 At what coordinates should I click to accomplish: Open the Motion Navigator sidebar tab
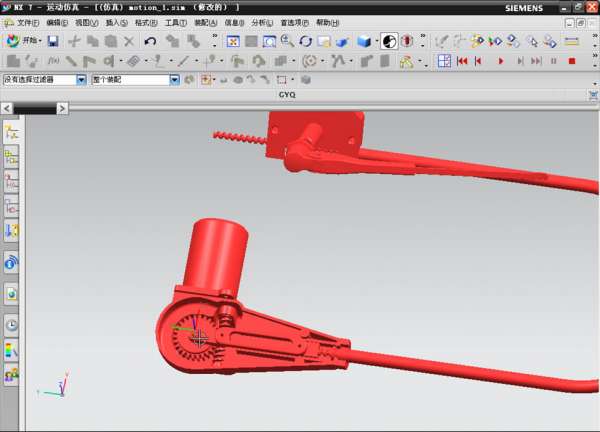coord(11,132)
